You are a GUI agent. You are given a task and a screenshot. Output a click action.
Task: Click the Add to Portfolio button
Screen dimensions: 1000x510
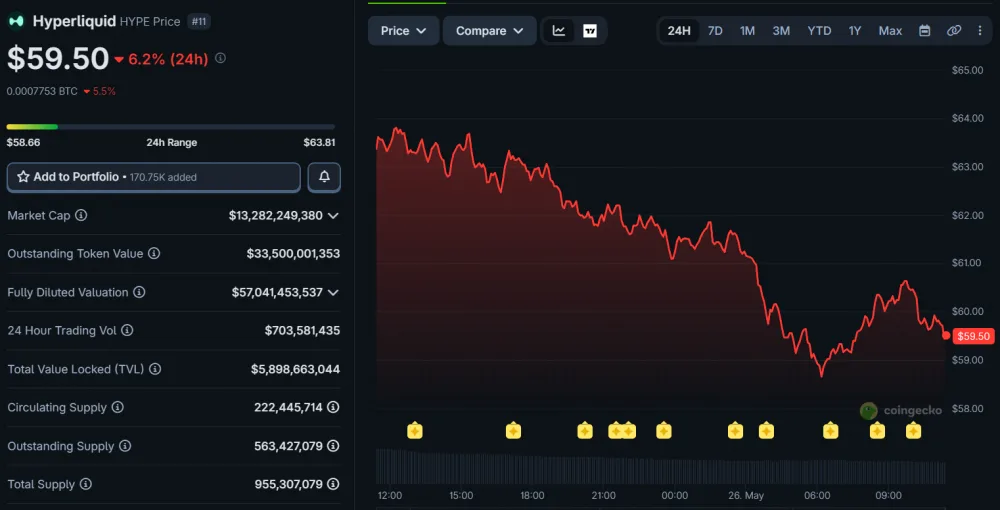(x=154, y=177)
